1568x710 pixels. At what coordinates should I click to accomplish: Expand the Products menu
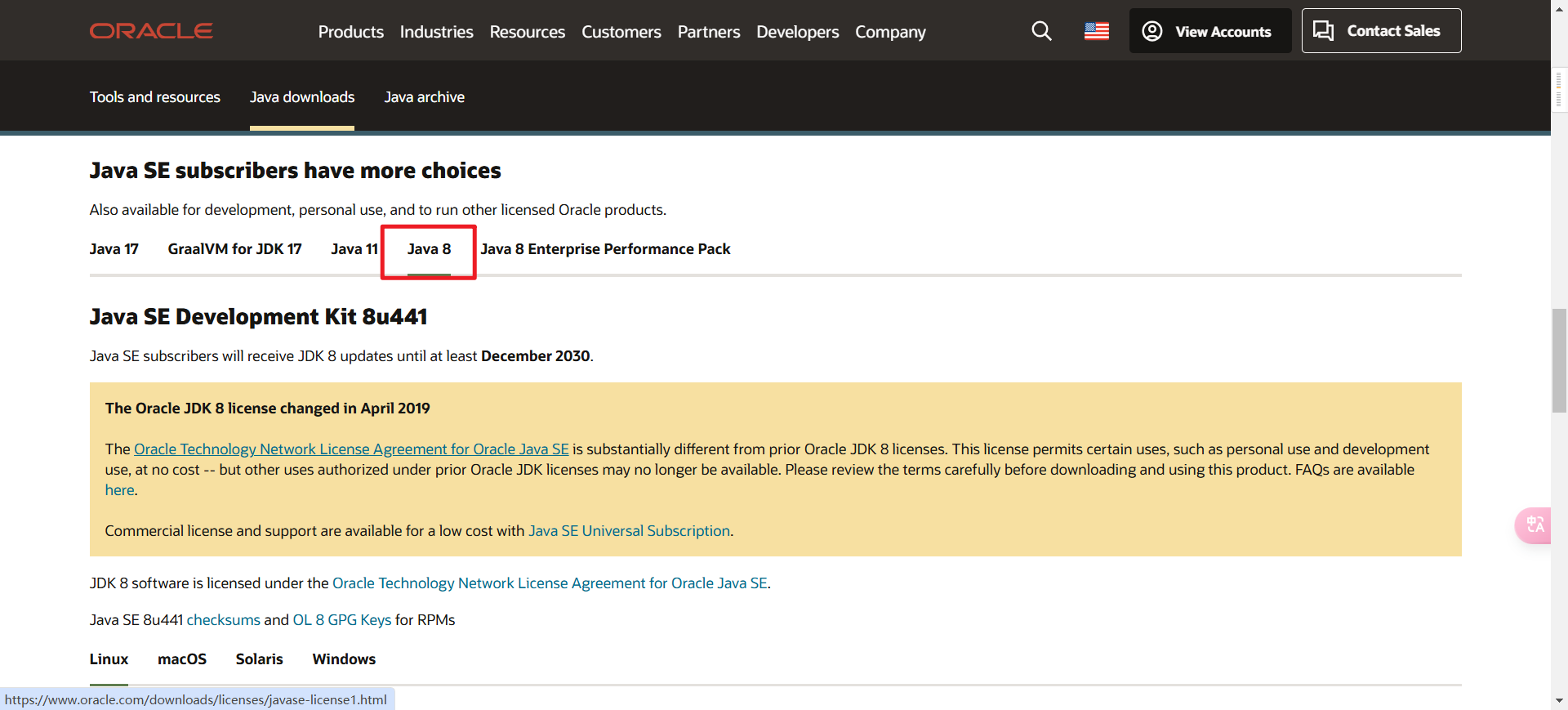(x=350, y=32)
